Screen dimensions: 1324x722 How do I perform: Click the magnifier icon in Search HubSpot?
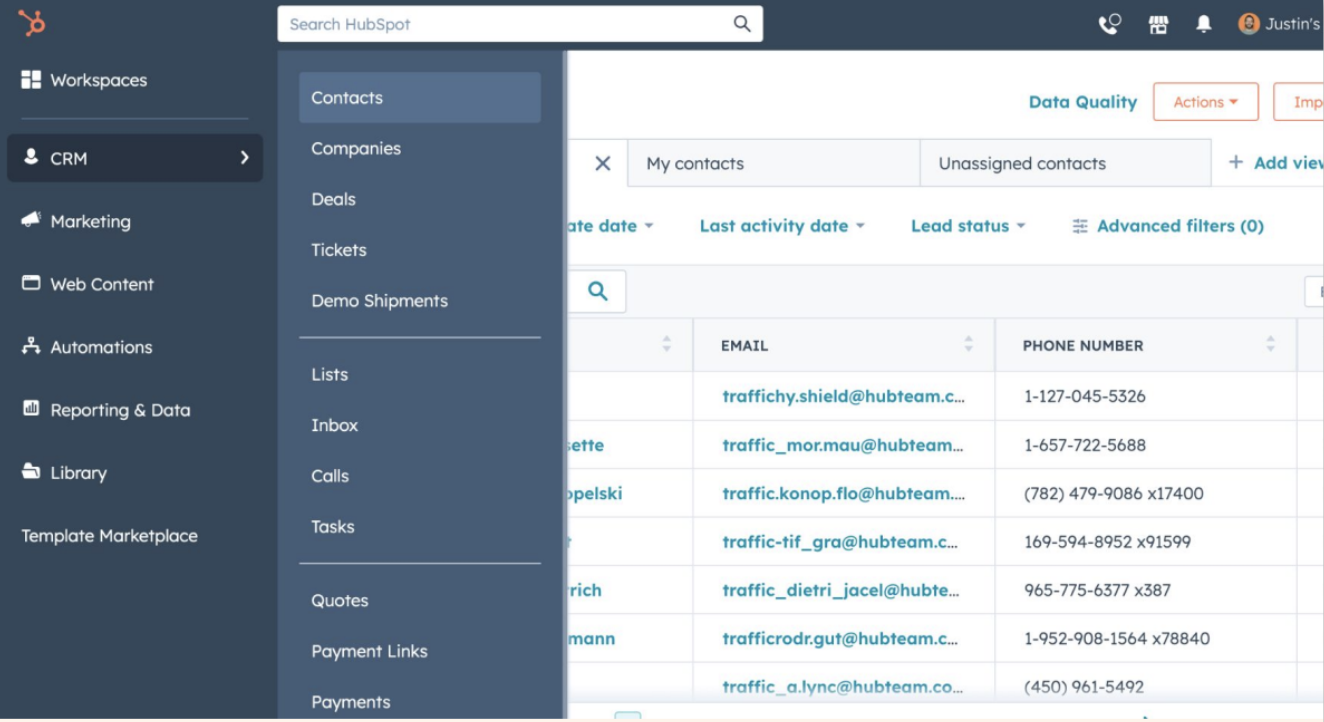(742, 23)
